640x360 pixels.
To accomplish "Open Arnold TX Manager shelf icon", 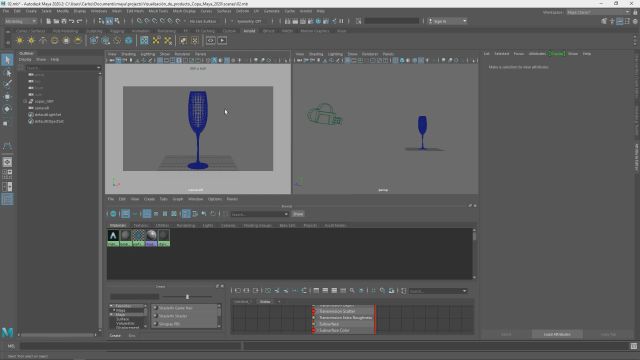I will [x=144, y=40].
